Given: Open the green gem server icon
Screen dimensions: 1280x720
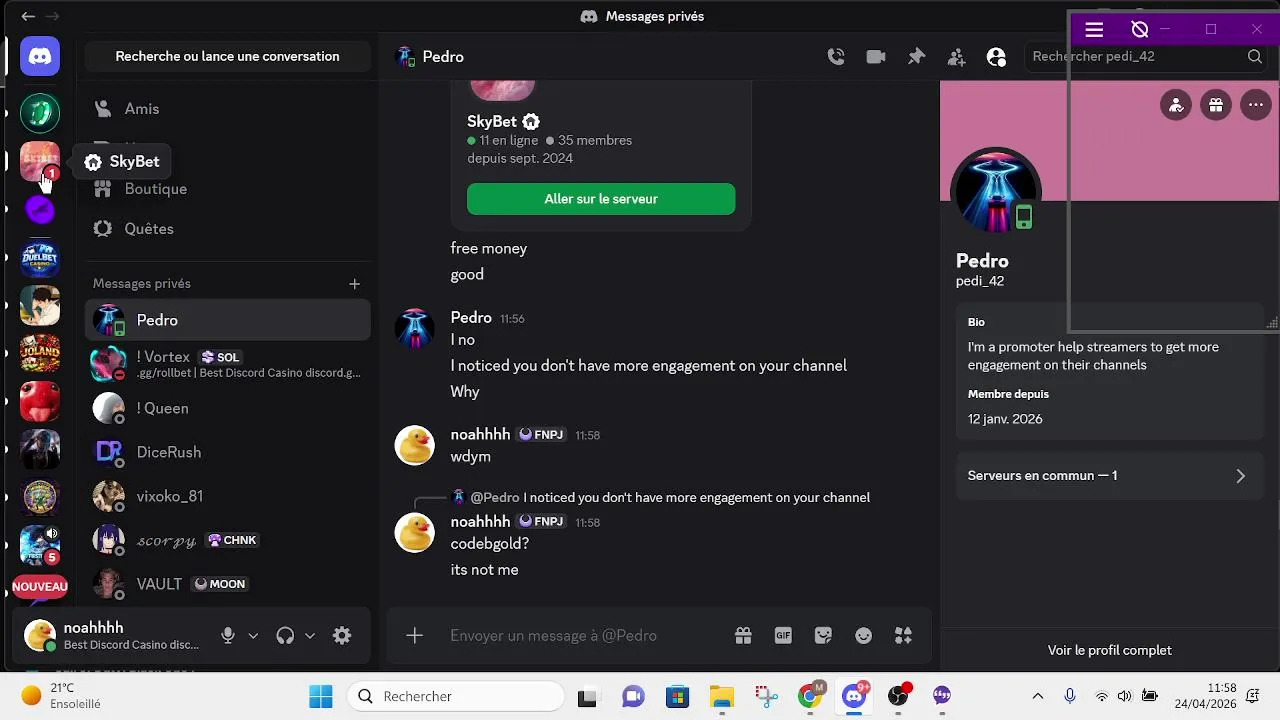Looking at the screenshot, I should tap(40, 113).
